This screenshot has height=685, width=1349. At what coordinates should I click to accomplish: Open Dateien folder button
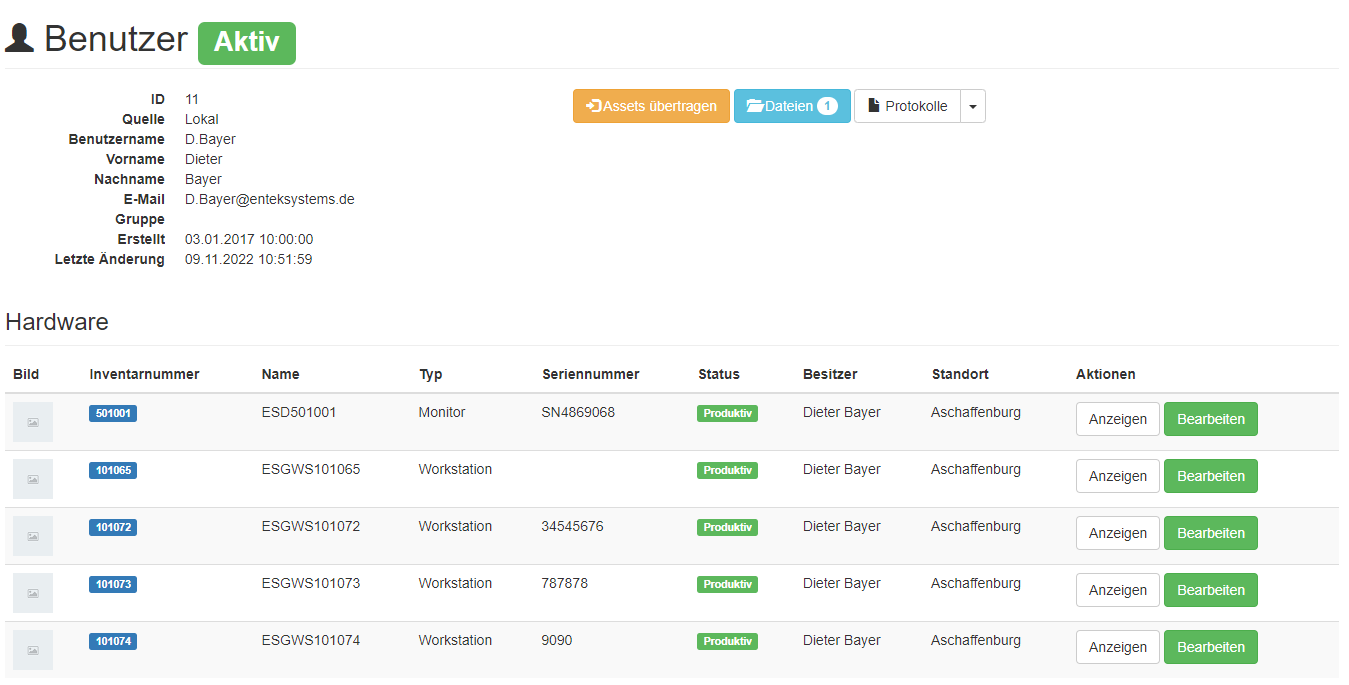(792, 106)
